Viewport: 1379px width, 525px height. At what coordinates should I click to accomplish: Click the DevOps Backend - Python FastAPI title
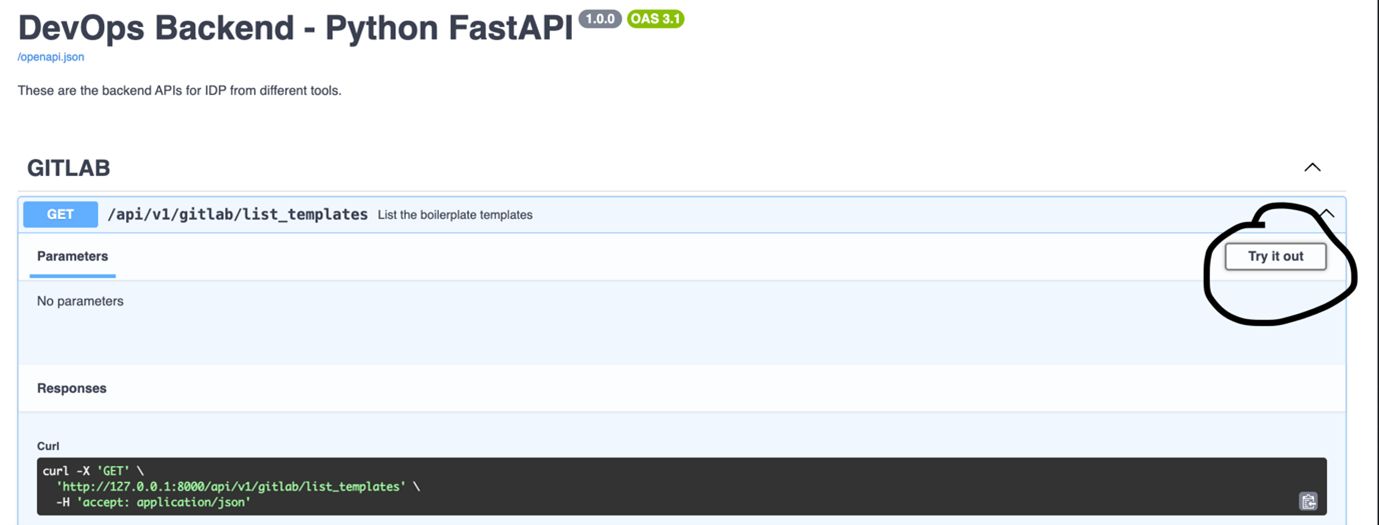coord(296,27)
